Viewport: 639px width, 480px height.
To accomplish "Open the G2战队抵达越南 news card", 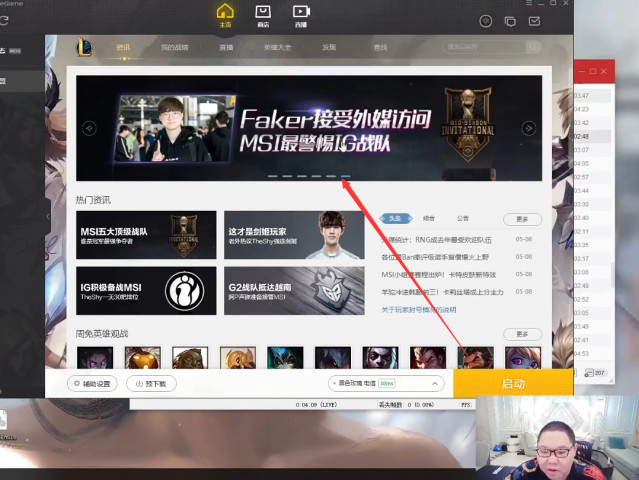I will tap(294, 291).
